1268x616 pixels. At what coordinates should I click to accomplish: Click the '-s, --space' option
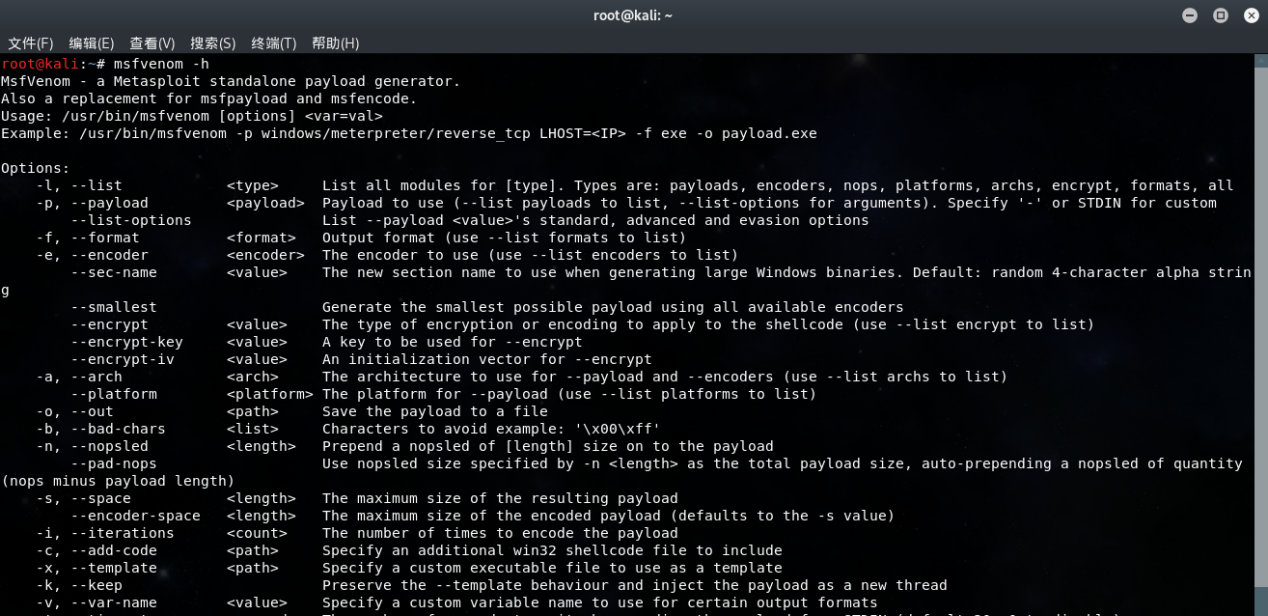coord(83,498)
